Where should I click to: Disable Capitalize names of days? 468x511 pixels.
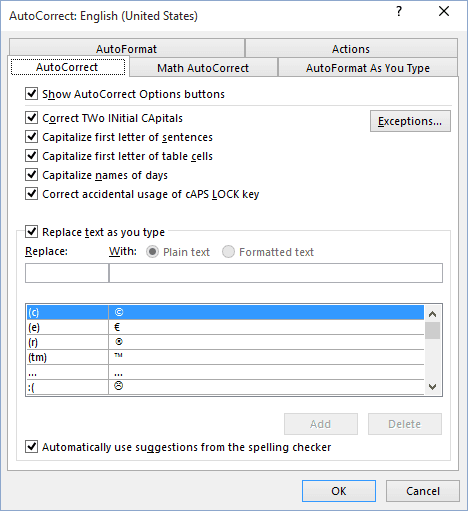(x=32, y=175)
